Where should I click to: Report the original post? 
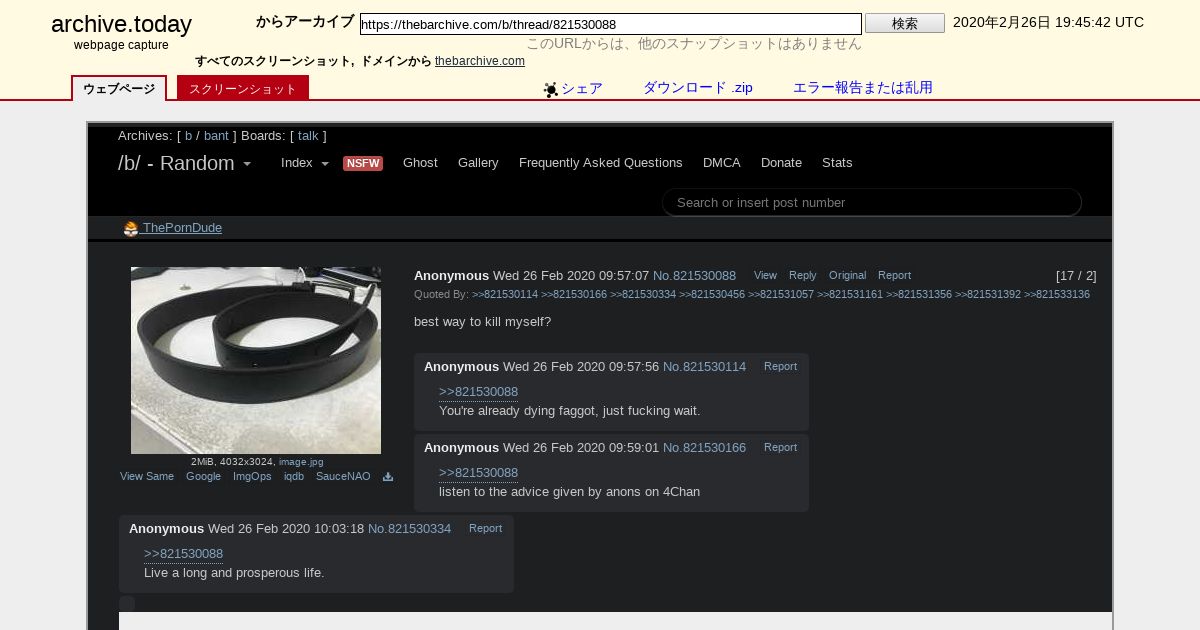coord(894,276)
